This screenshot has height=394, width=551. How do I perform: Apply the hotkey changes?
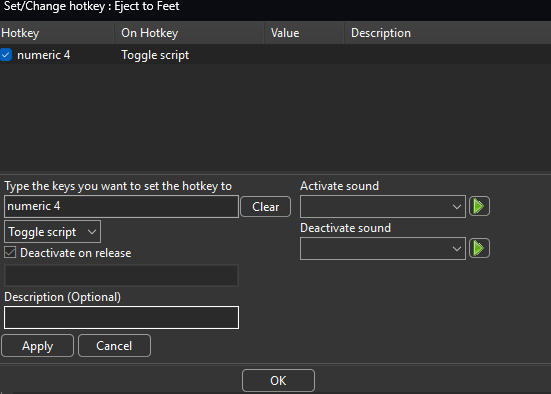coord(38,346)
